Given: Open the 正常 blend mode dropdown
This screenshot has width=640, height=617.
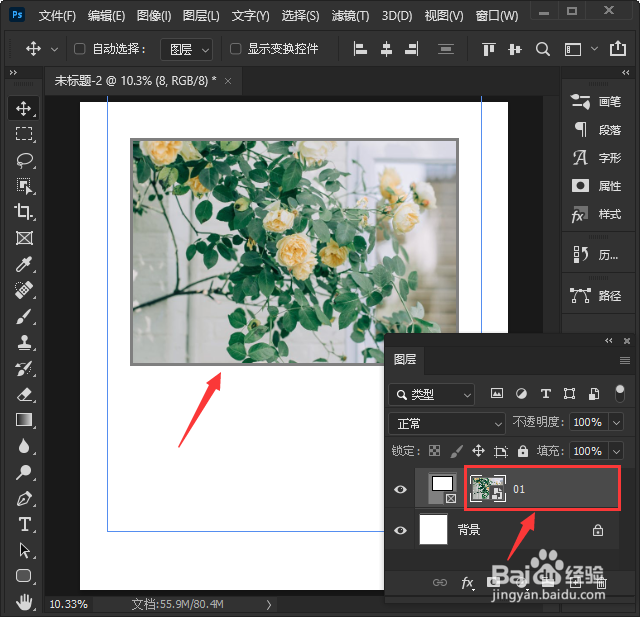Looking at the screenshot, I should point(447,423).
